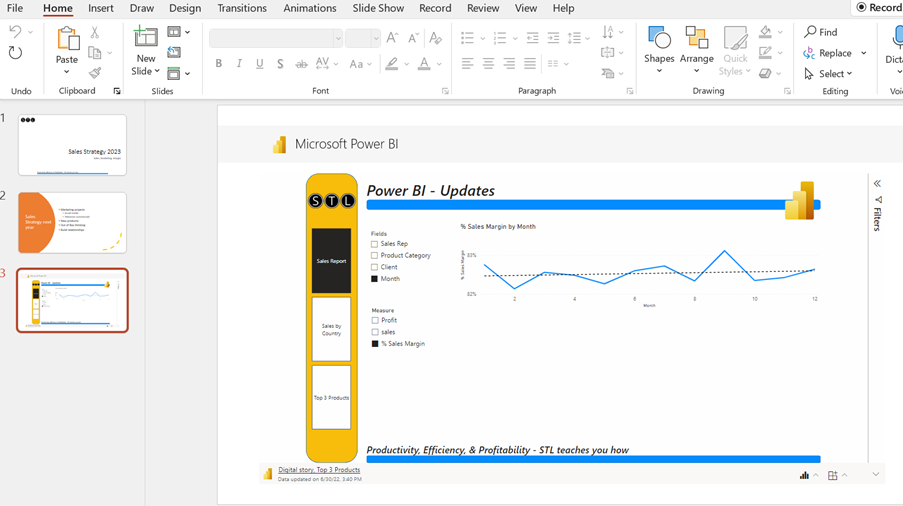The image size is (903, 506).
Task: Select slide 2 thumbnail with orange shape
Action: [73, 223]
